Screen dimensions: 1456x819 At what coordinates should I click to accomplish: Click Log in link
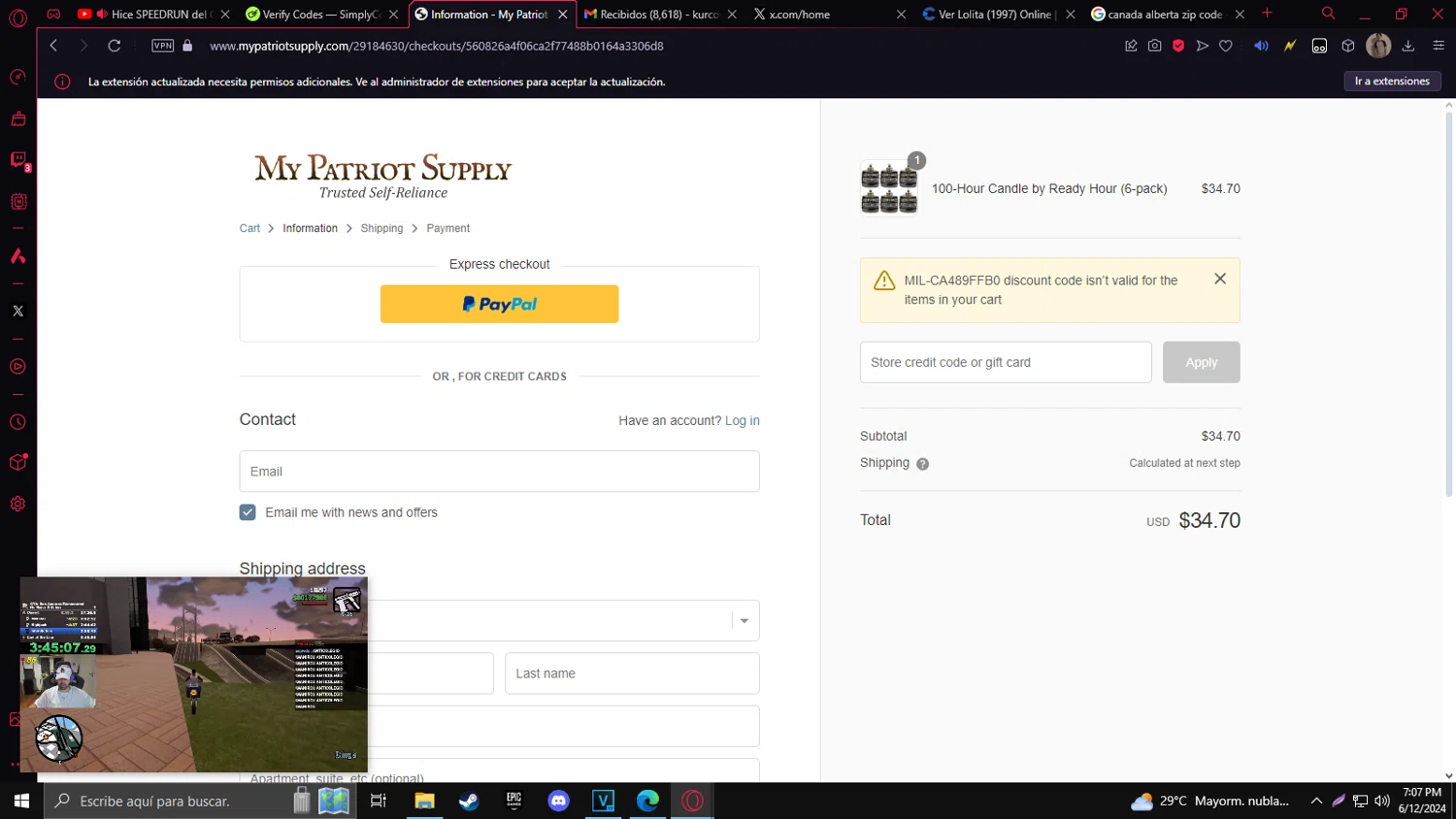click(x=743, y=420)
